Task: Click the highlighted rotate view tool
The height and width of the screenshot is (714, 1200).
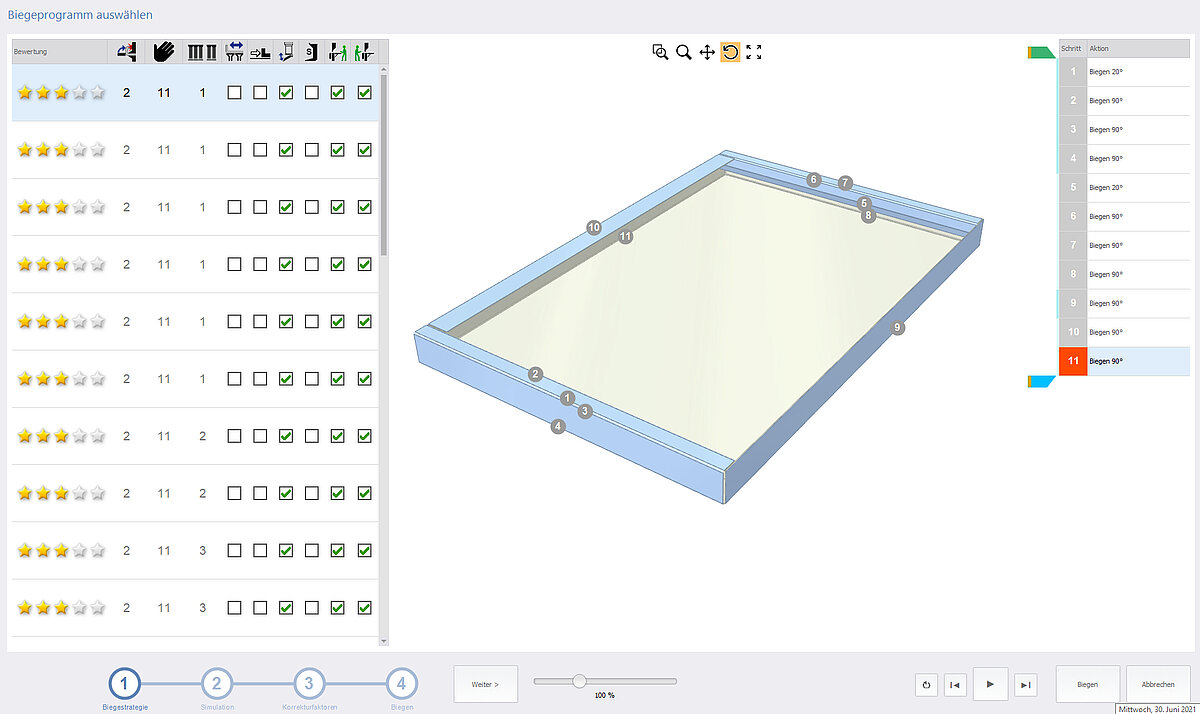Action: 730,52
